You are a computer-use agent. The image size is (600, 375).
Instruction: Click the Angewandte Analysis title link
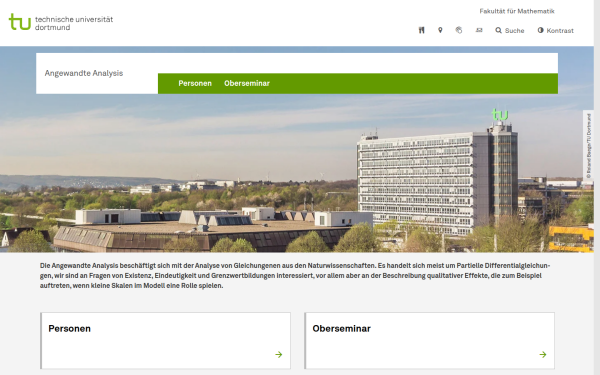click(84, 73)
